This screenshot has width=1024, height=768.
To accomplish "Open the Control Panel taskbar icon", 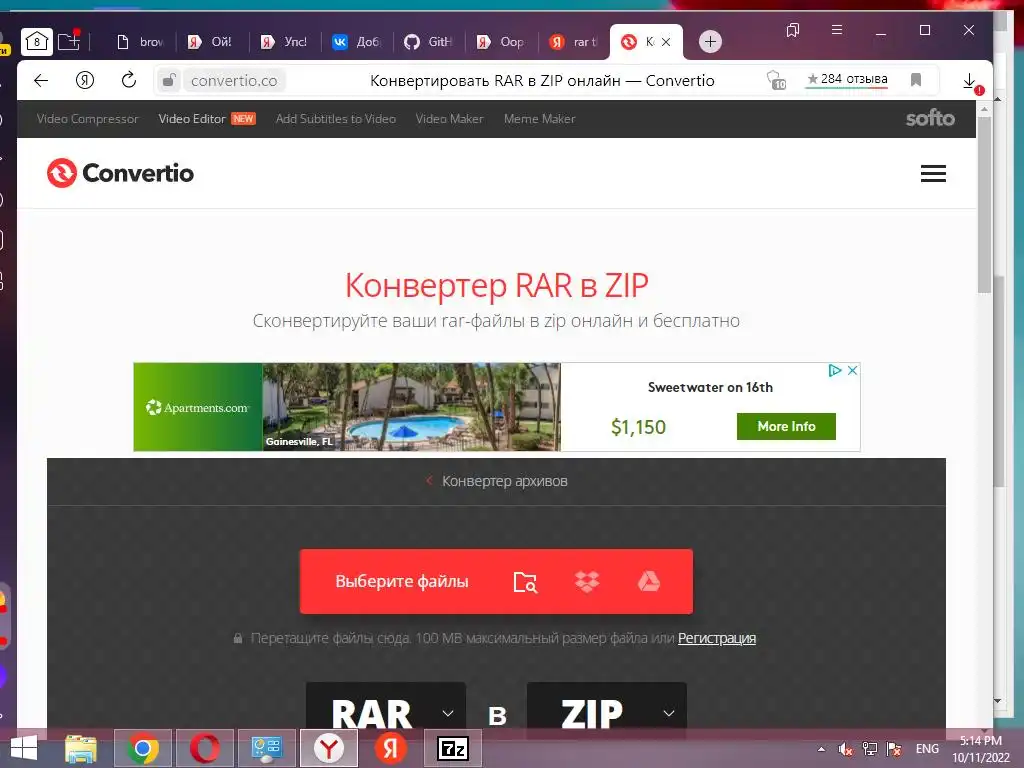I will [266, 748].
